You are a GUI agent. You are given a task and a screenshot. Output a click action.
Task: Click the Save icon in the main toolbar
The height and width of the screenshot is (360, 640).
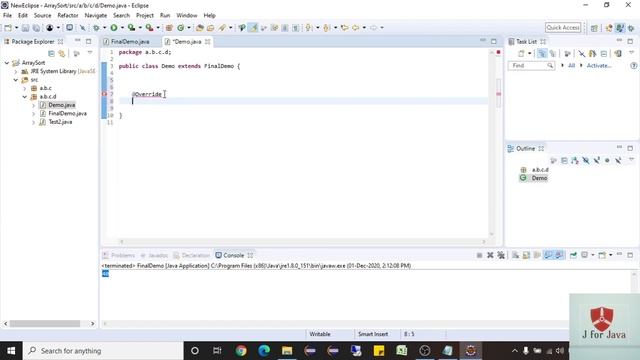(x=25, y=28)
